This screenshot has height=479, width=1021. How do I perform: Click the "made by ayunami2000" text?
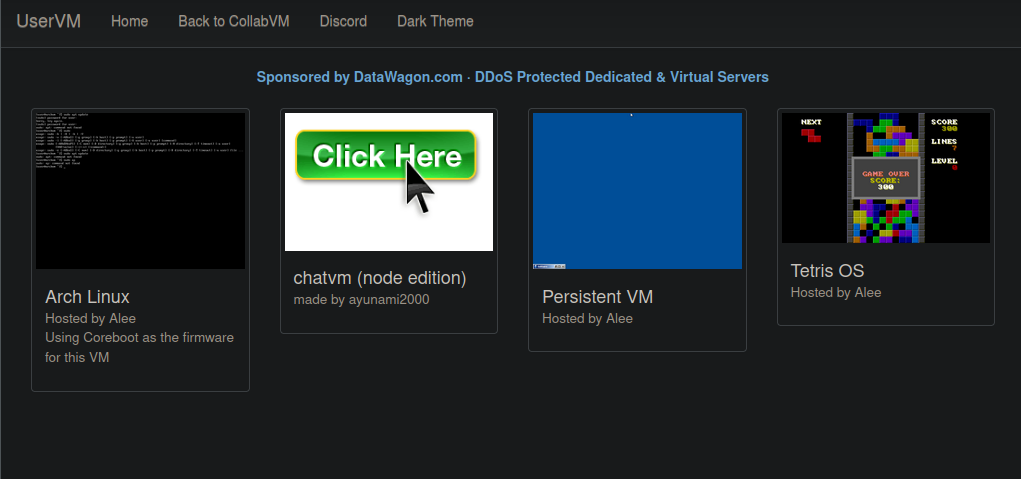[361, 300]
